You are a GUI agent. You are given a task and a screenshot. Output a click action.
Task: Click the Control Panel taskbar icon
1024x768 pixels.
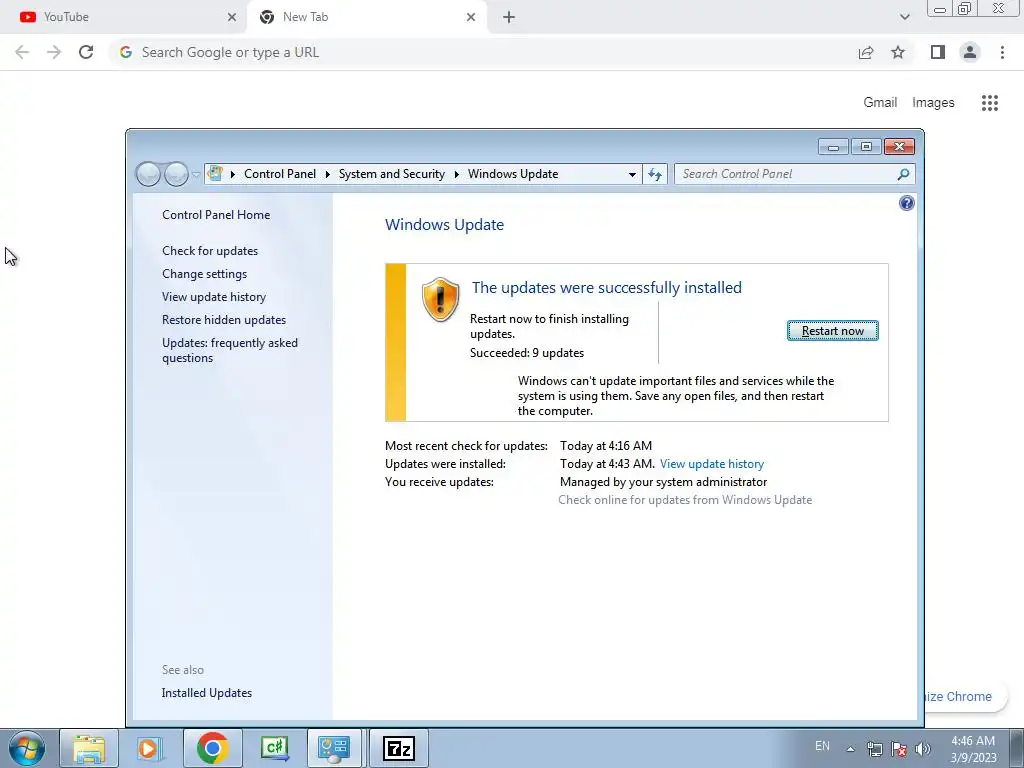coord(334,748)
